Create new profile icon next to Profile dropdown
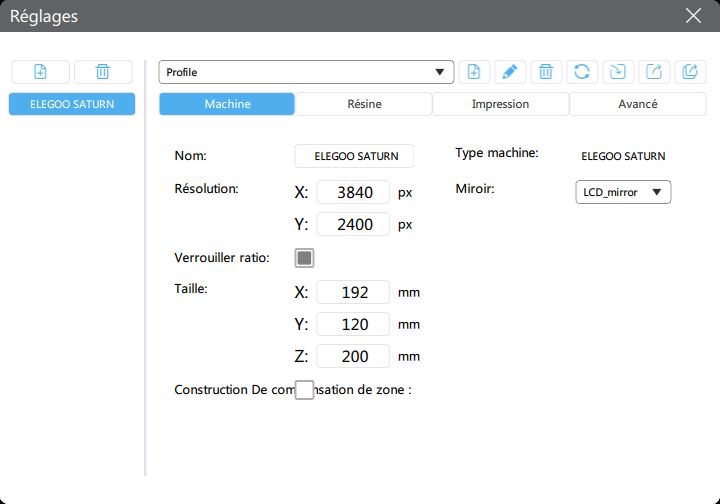Image resolution: width=720 pixels, height=504 pixels. pyautogui.click(x=474, y=72)
